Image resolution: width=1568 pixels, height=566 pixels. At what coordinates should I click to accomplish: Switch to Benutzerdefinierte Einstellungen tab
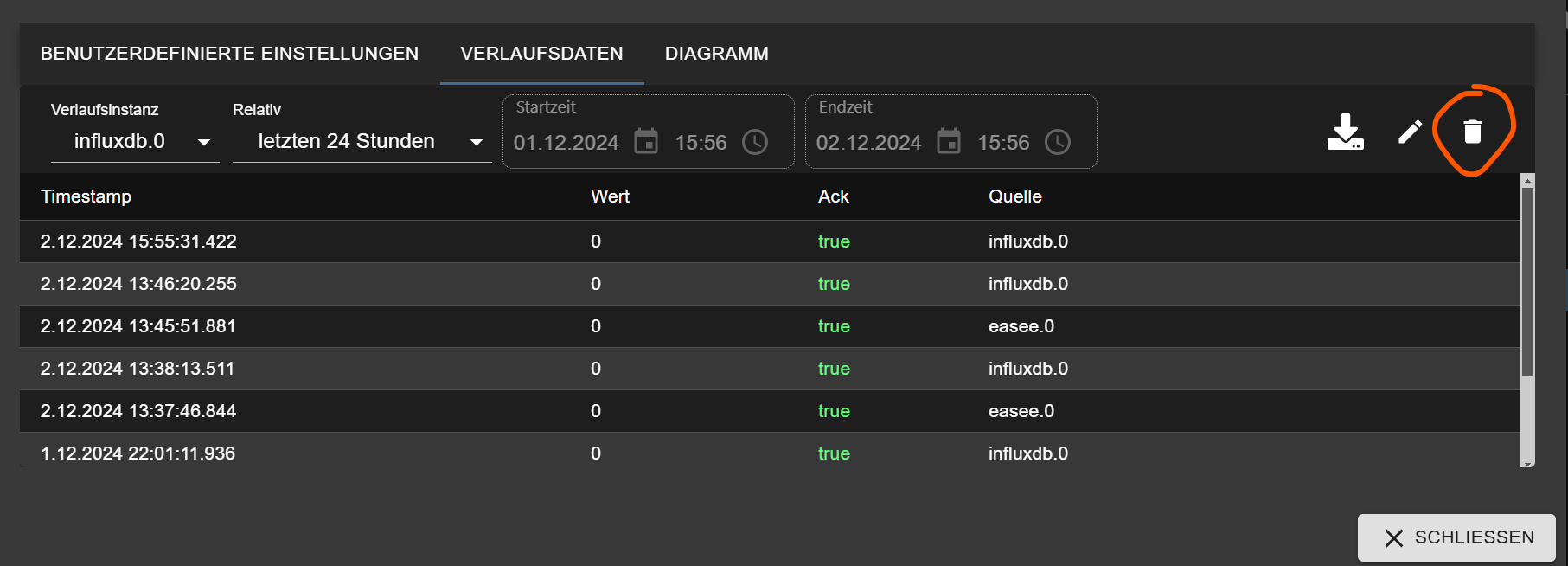[229, 54]
